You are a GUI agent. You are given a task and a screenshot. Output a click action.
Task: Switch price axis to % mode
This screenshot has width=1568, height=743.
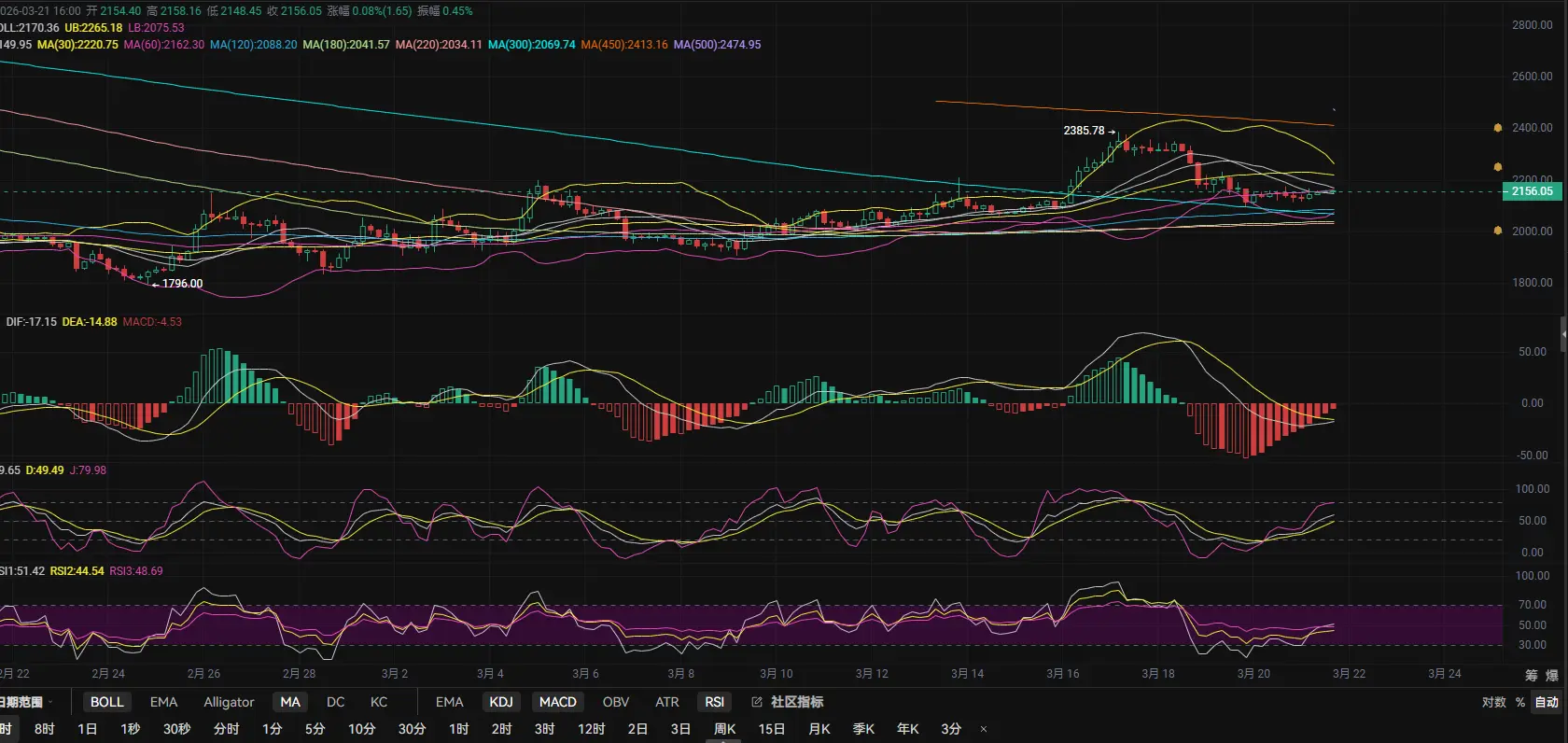[x=1519, y=702]
